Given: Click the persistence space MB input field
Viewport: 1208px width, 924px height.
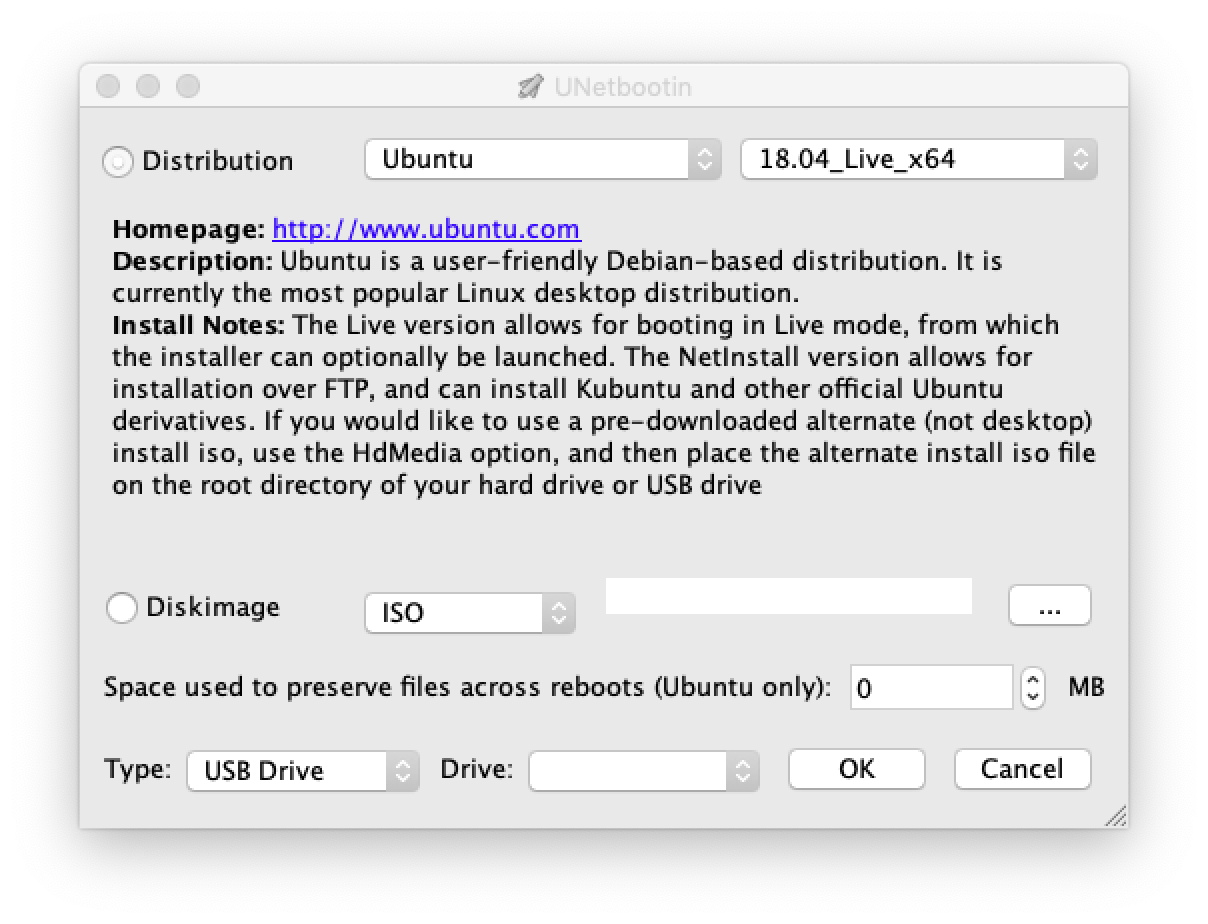Looking at the screenshot, I should tap(932, 688).
